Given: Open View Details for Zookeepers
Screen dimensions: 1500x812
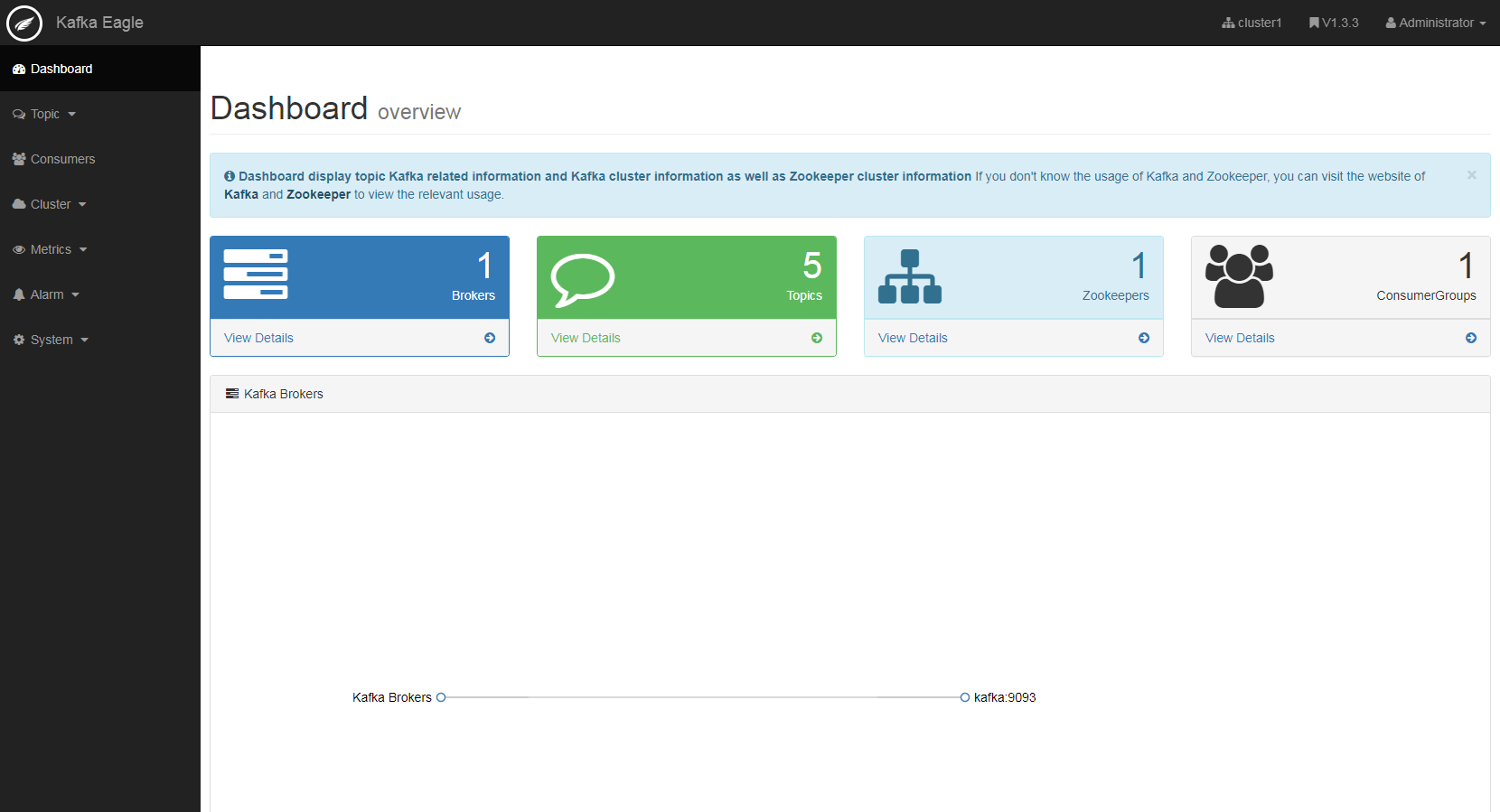Looking at the screenshot, I should click(x=913, y=338).
